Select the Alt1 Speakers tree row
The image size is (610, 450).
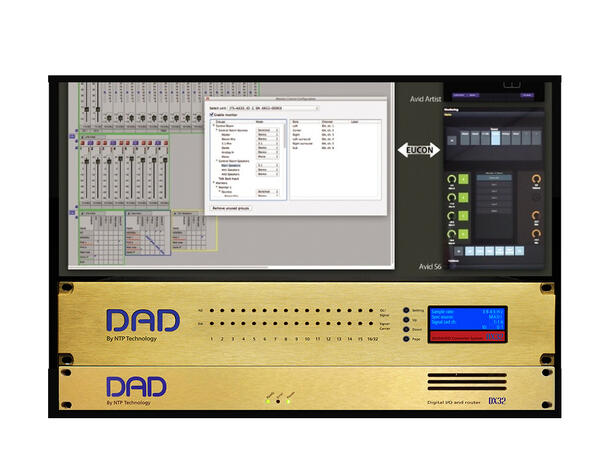coord(231,170)
